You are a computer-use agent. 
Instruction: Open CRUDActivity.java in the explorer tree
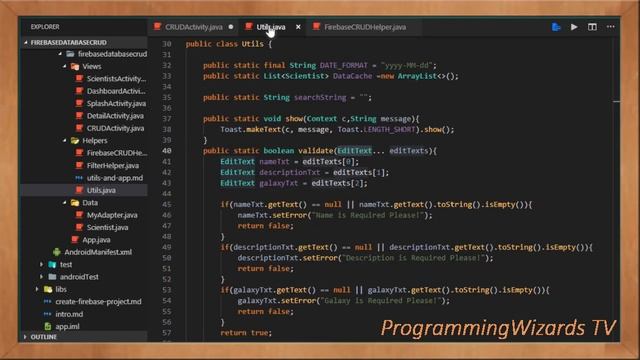(115, 128)
